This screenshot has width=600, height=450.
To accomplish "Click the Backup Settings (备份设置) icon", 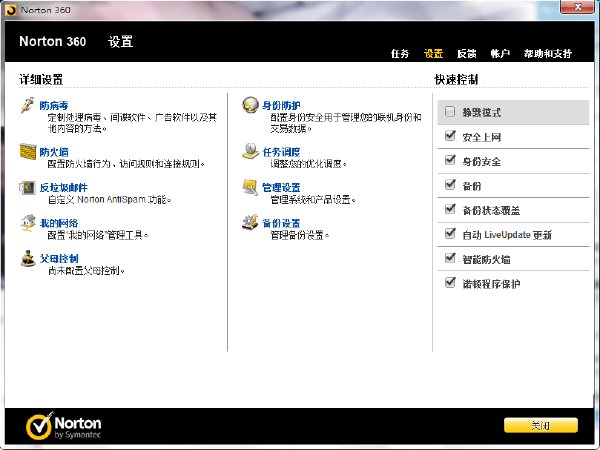I will coord(251,222).
